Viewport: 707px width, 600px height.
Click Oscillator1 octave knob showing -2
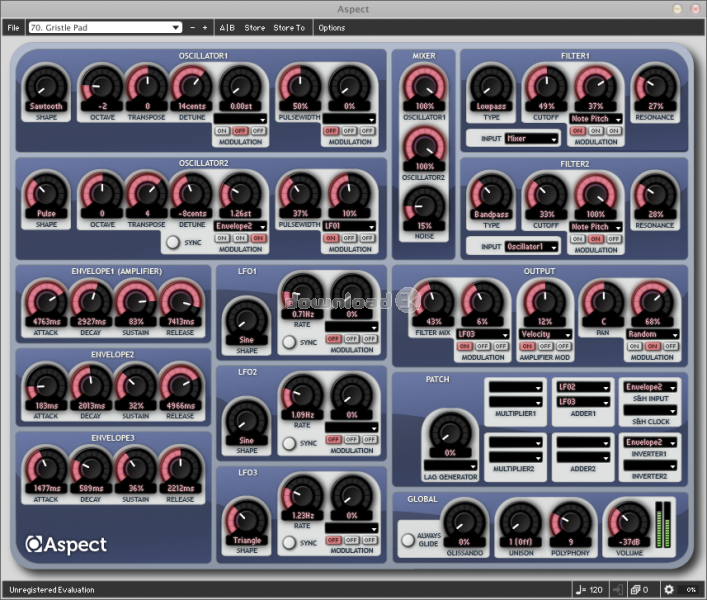102,87
